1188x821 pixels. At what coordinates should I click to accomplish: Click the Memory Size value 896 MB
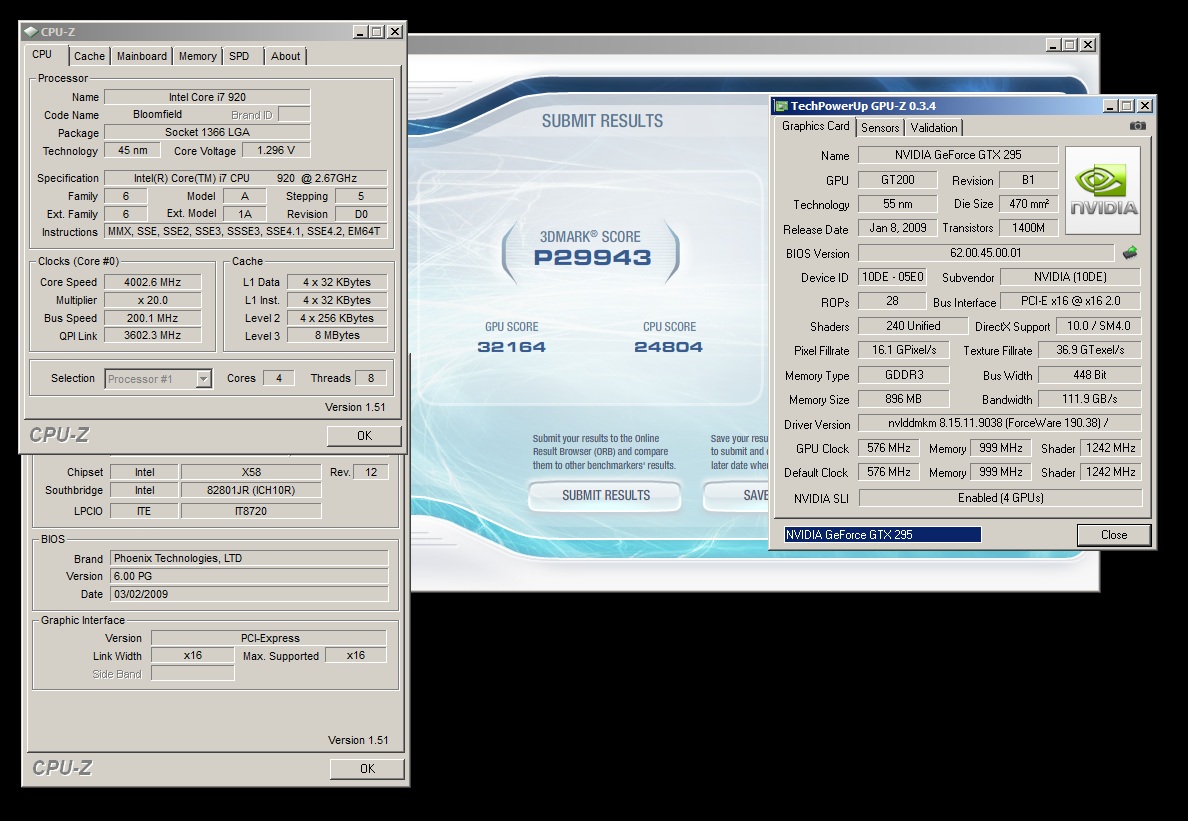[x=903, y=398]
